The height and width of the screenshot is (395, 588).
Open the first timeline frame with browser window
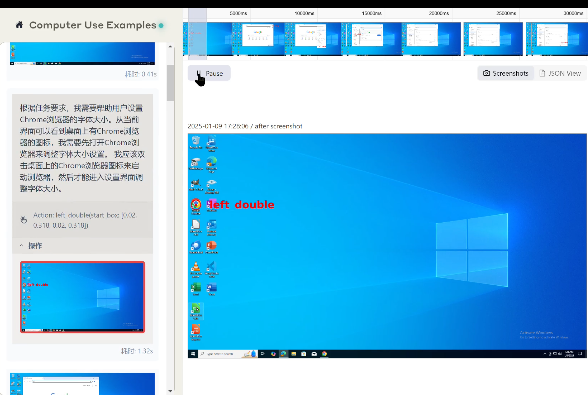point(259,39)
